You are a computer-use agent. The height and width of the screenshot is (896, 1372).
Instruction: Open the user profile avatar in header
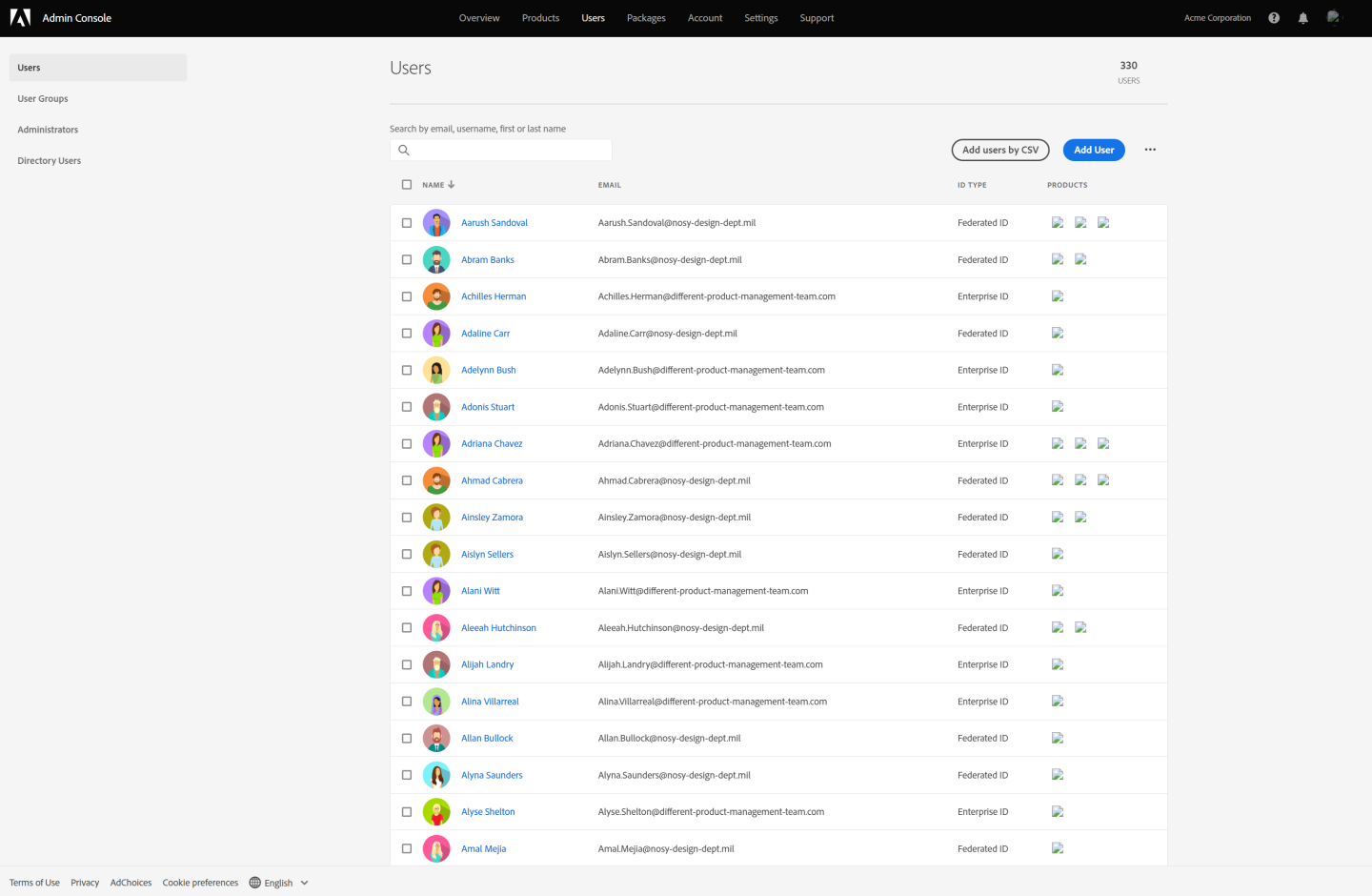(1333, 17)
